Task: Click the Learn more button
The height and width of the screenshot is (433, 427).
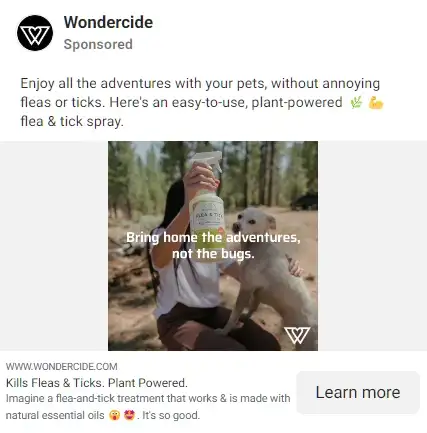Action: tap(358, 392)
